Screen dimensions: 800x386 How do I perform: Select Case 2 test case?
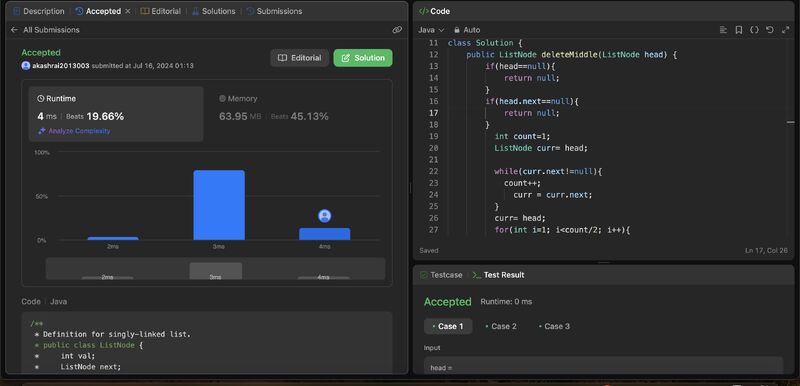click(x=501, y=326)
